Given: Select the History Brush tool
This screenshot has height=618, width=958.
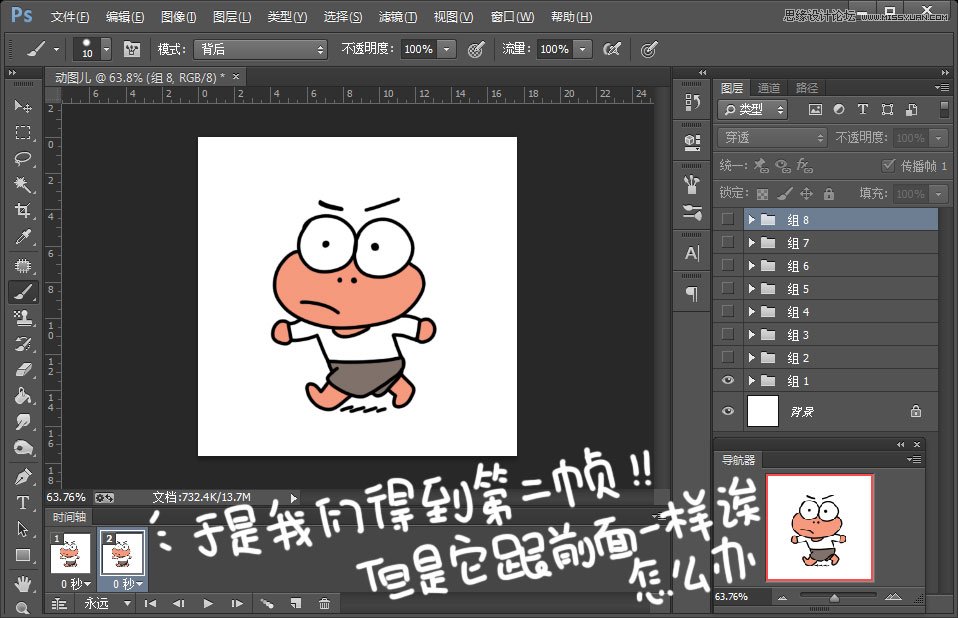Looking at the screenshot, I should 23,344.
